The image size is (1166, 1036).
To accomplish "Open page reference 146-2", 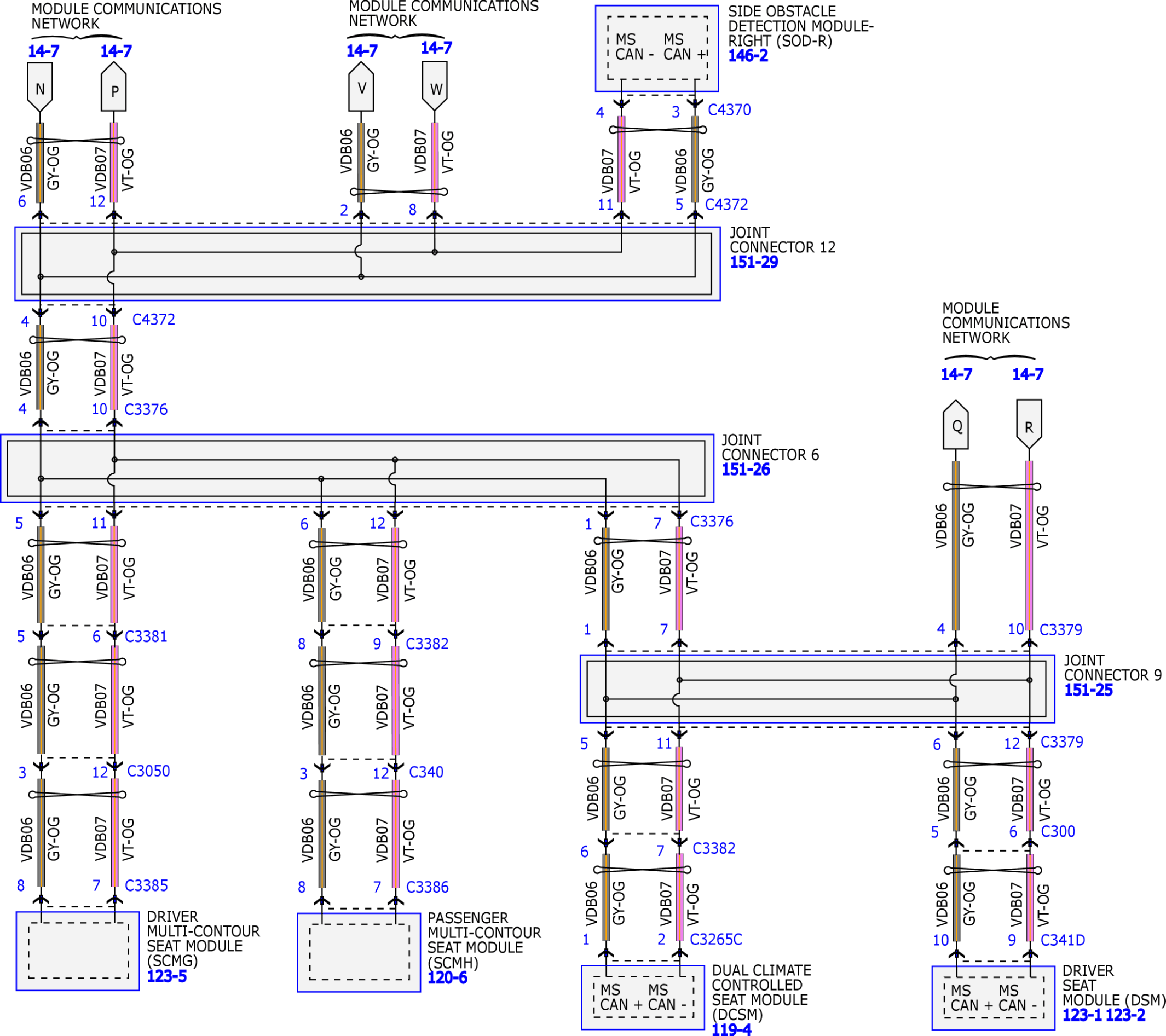I will tap(748, 55).
